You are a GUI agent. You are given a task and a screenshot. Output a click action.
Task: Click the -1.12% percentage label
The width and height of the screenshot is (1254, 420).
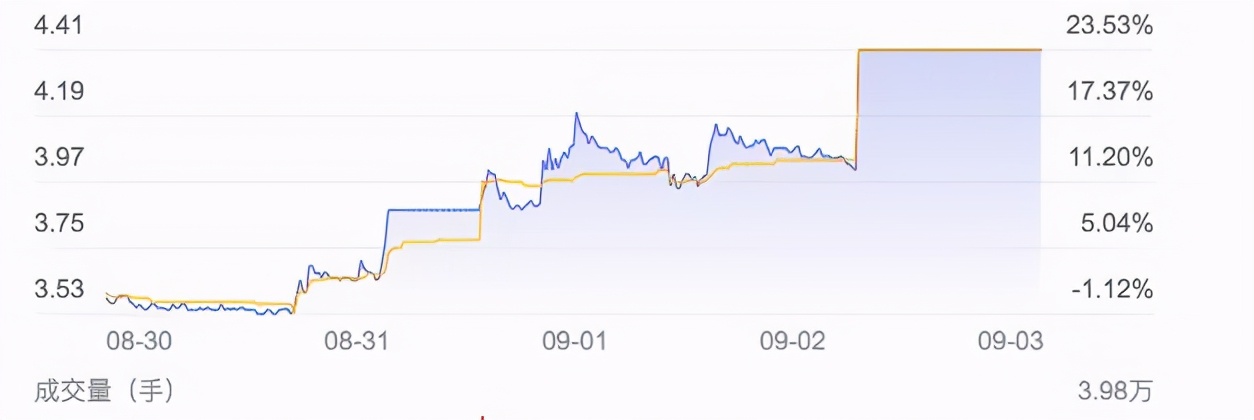click(1112, 290)
